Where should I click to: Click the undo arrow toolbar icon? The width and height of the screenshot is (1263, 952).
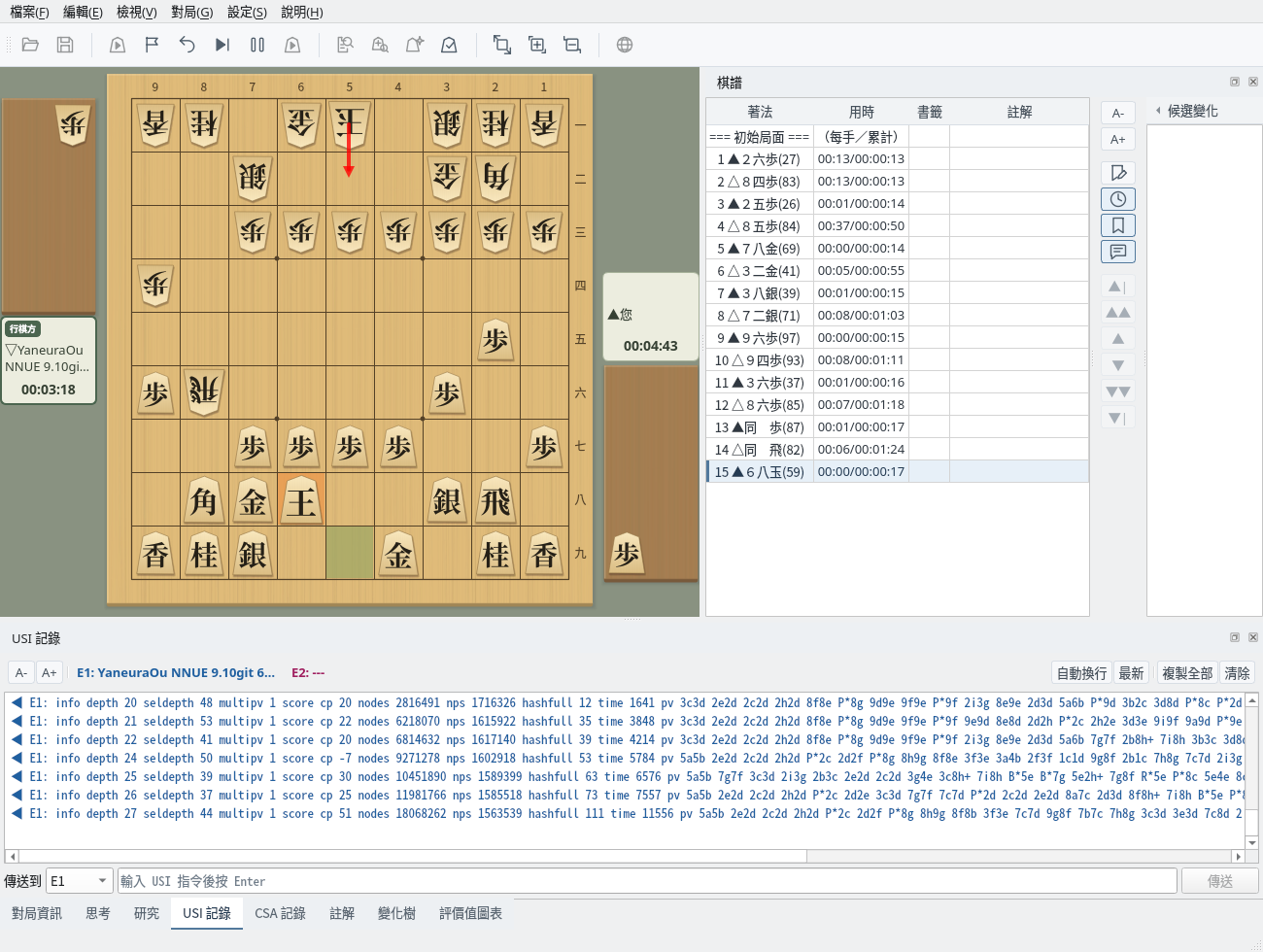[187, 45]
